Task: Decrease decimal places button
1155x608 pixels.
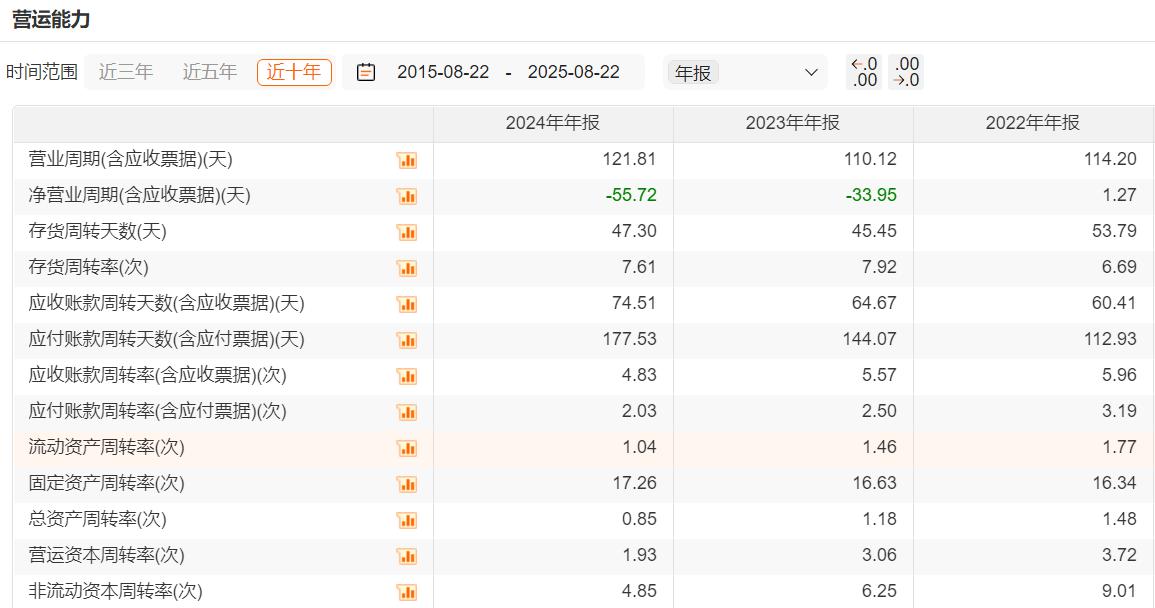Action: point(905,72)
